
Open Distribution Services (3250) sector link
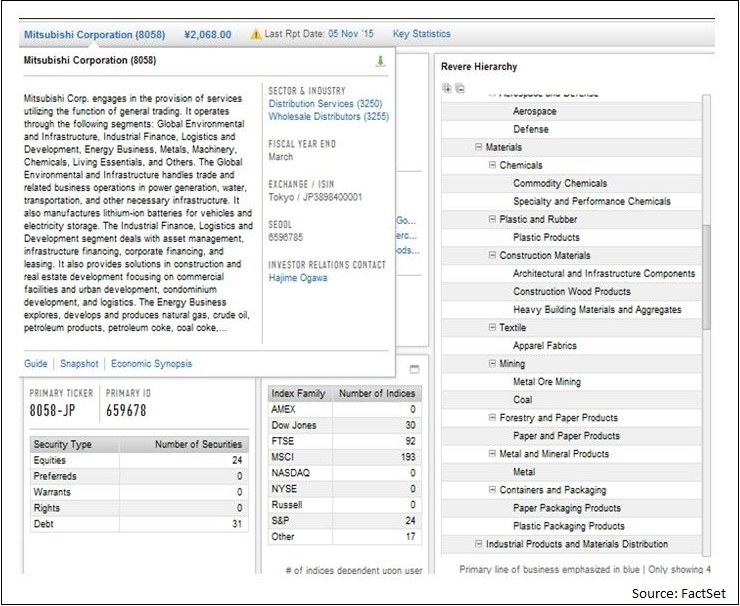[x=325, y=103]
